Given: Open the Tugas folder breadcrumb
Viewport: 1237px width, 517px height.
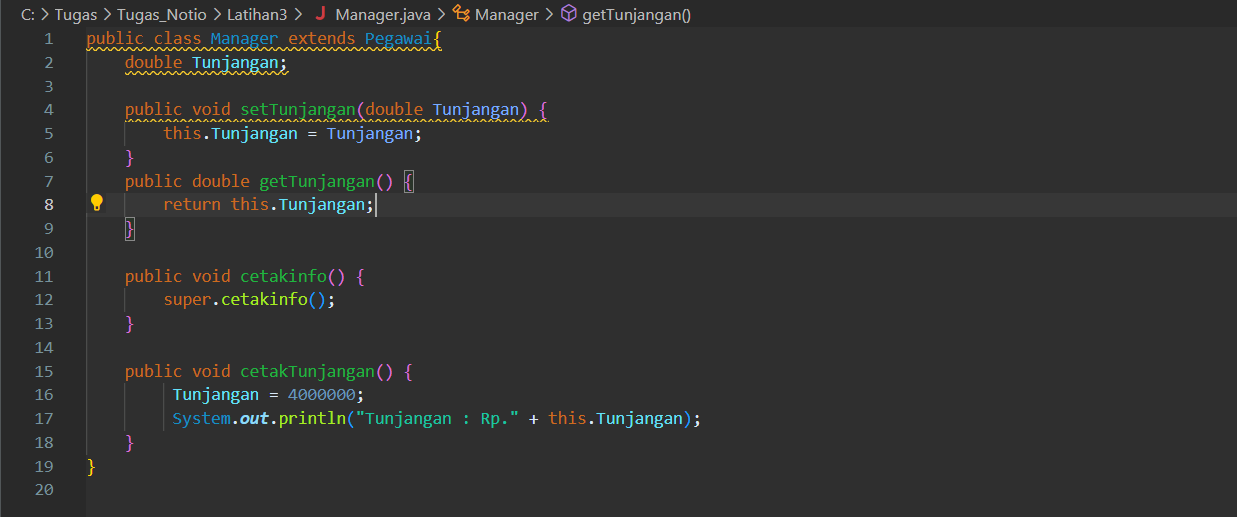Looking at the screenshot, I should coord(76,14).
